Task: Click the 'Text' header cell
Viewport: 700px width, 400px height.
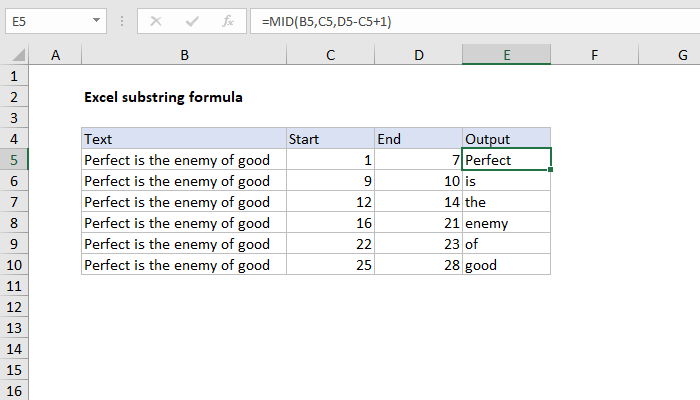Action: [x=184, y=139]
